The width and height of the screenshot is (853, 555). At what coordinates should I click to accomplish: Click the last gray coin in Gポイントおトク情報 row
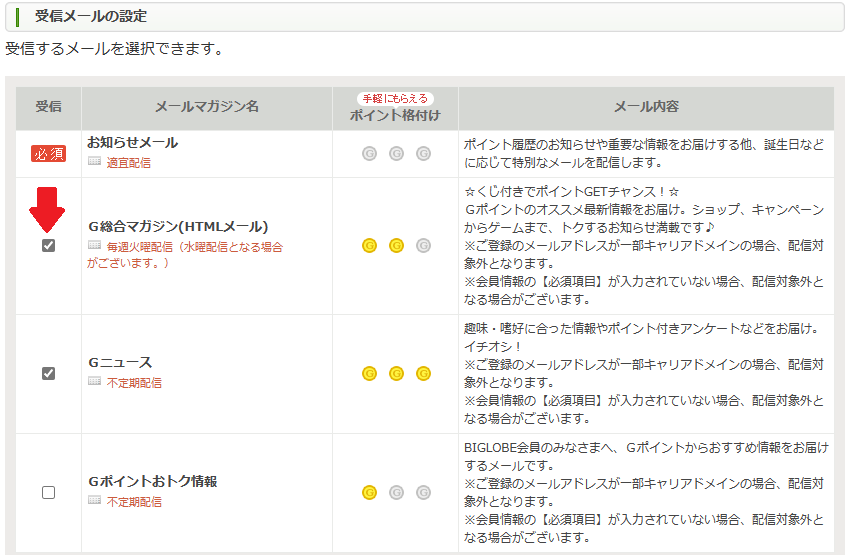(x=423, y=492)
